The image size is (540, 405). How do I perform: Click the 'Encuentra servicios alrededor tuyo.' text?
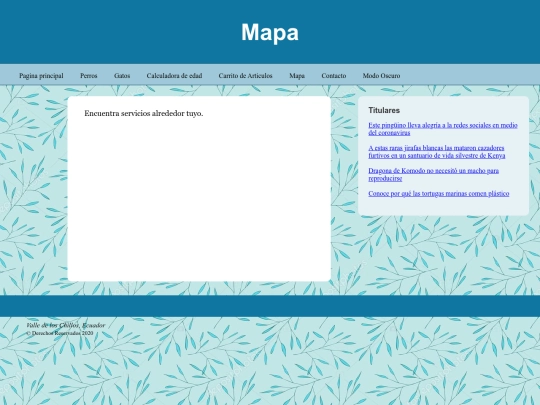(x=144, y=113)
